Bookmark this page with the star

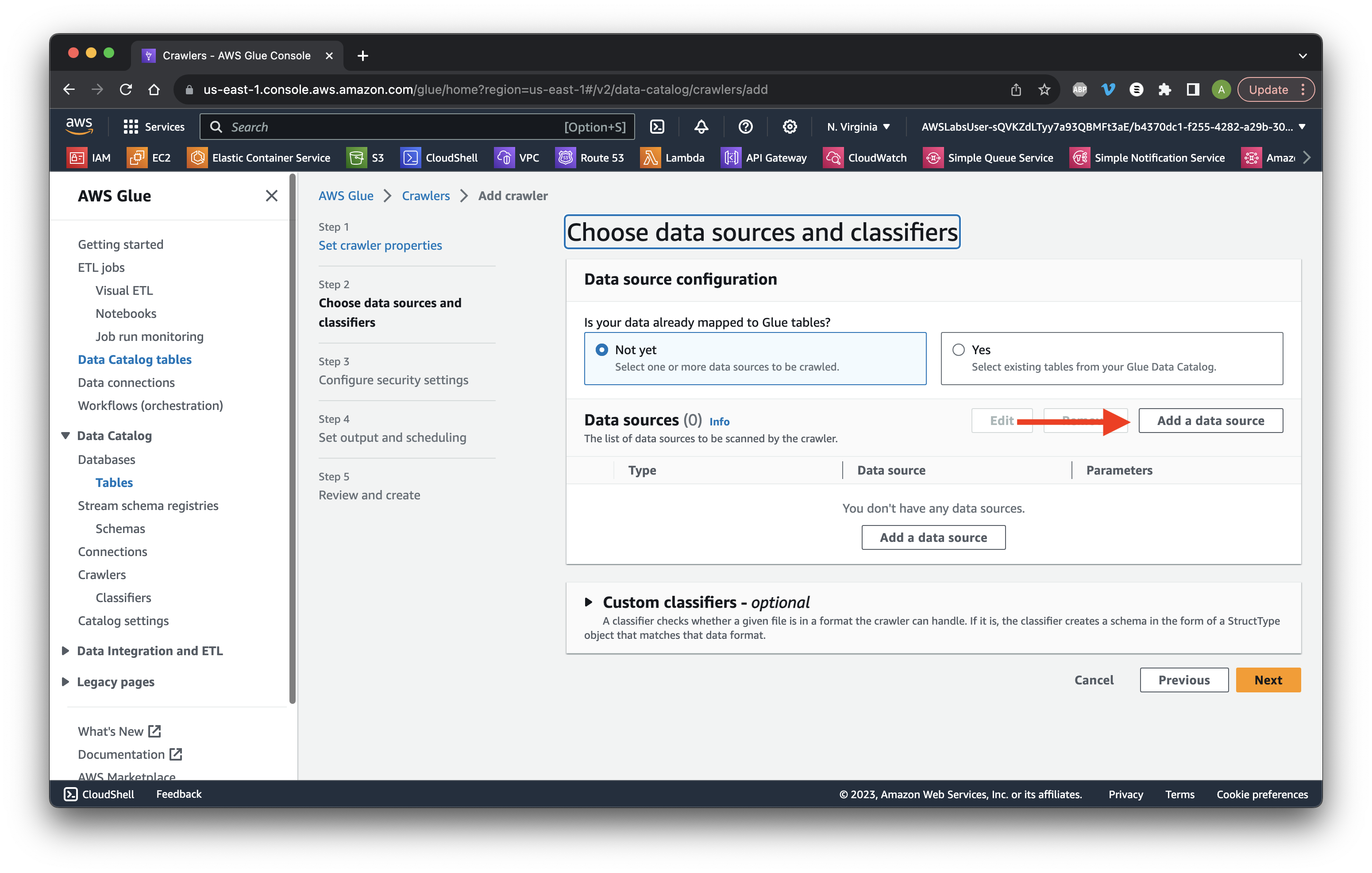click(x=1044, y=89)
